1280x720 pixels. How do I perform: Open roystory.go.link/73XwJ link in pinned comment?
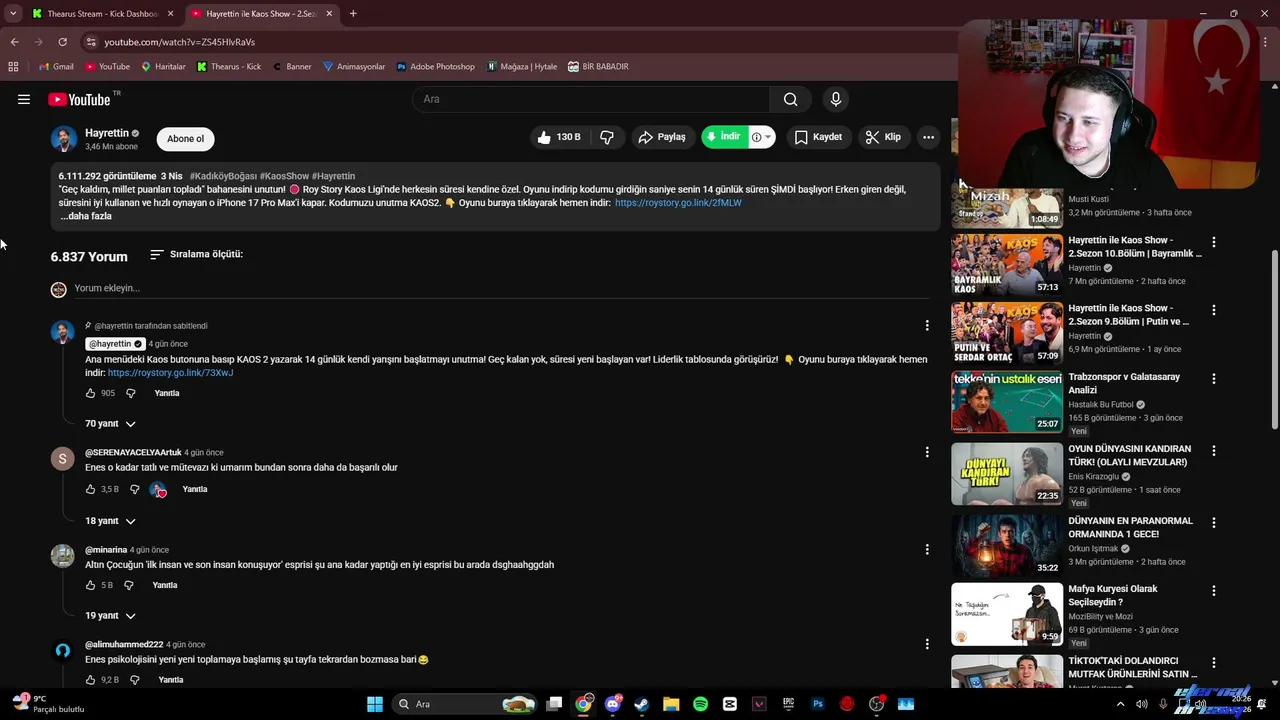[x=170, y=373]
